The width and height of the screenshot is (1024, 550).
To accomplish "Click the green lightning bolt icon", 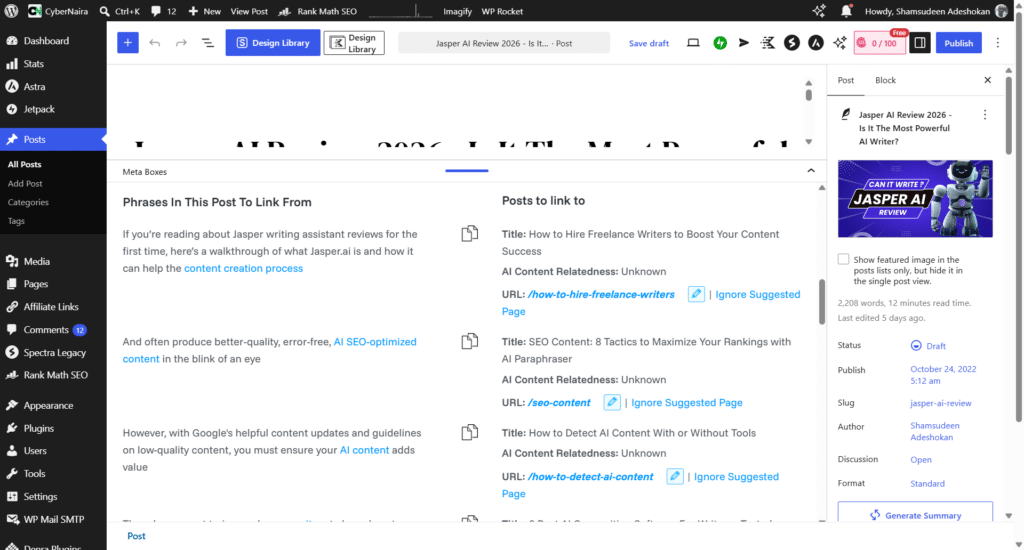I will 720,43.
